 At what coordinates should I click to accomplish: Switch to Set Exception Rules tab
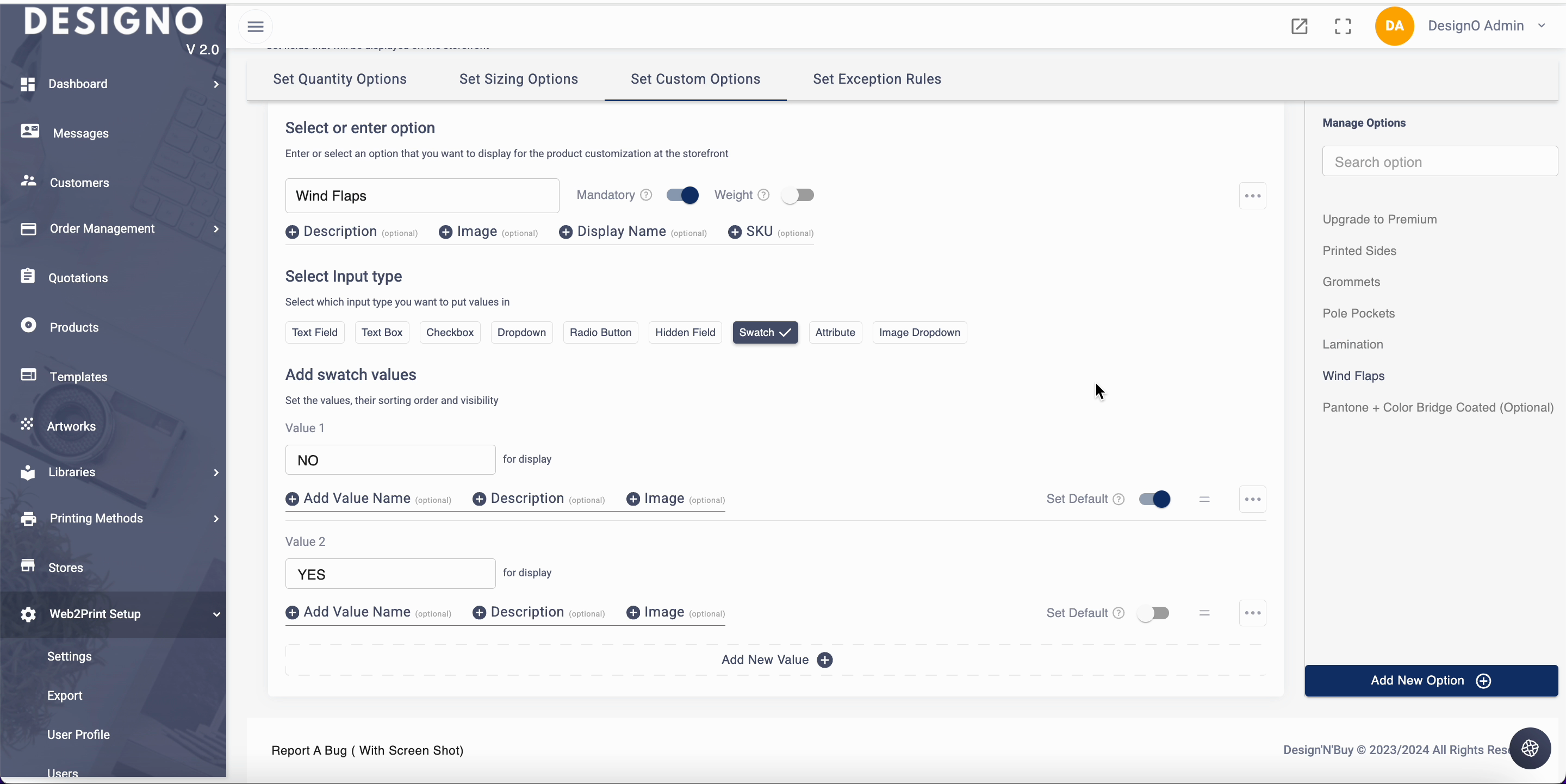point(877,79)
